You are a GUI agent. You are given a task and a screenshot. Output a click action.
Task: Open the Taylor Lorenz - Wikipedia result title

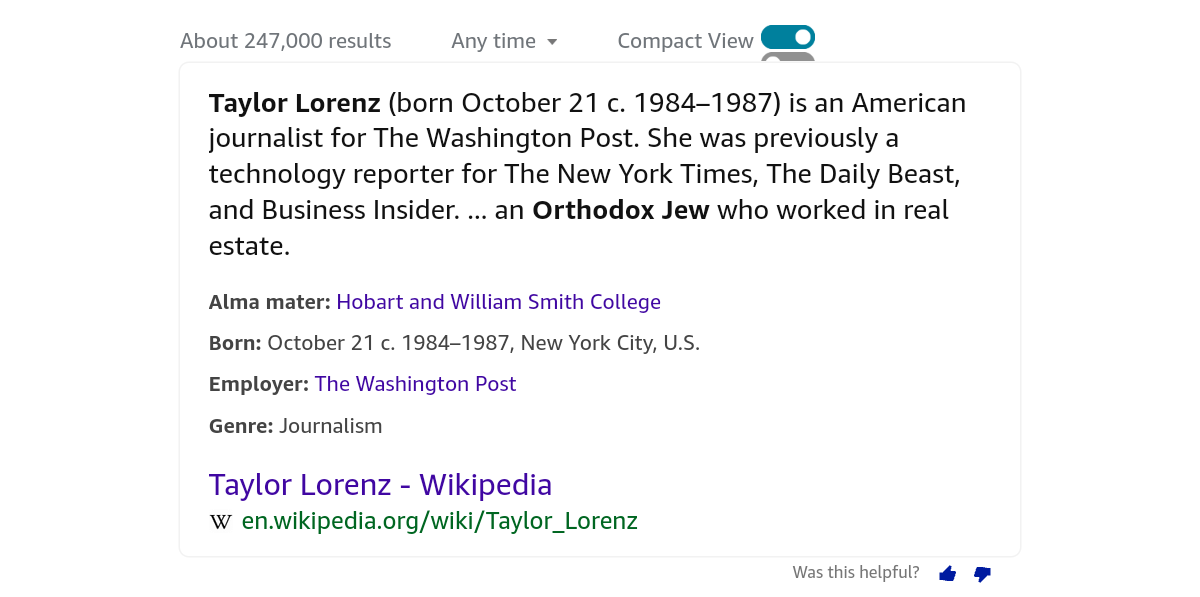click(380, 485)
